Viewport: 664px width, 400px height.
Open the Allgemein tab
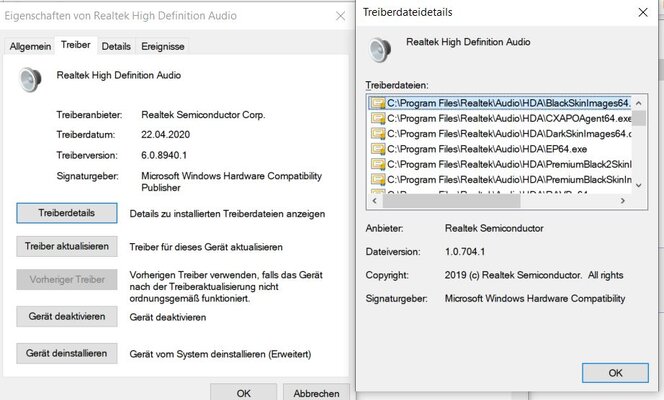[30, 47]
